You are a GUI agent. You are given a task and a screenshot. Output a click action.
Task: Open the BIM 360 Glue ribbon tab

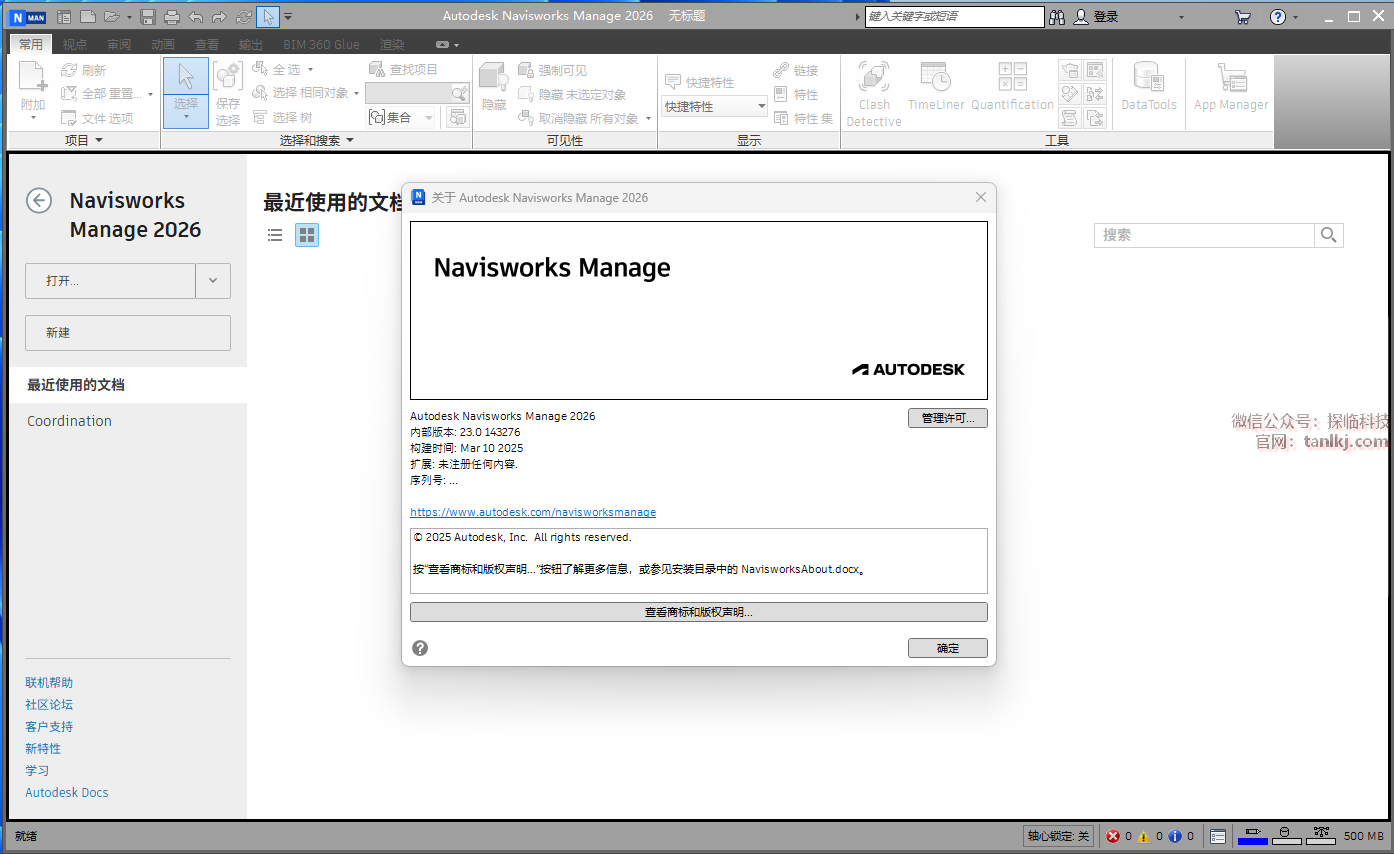pos(321,44)
